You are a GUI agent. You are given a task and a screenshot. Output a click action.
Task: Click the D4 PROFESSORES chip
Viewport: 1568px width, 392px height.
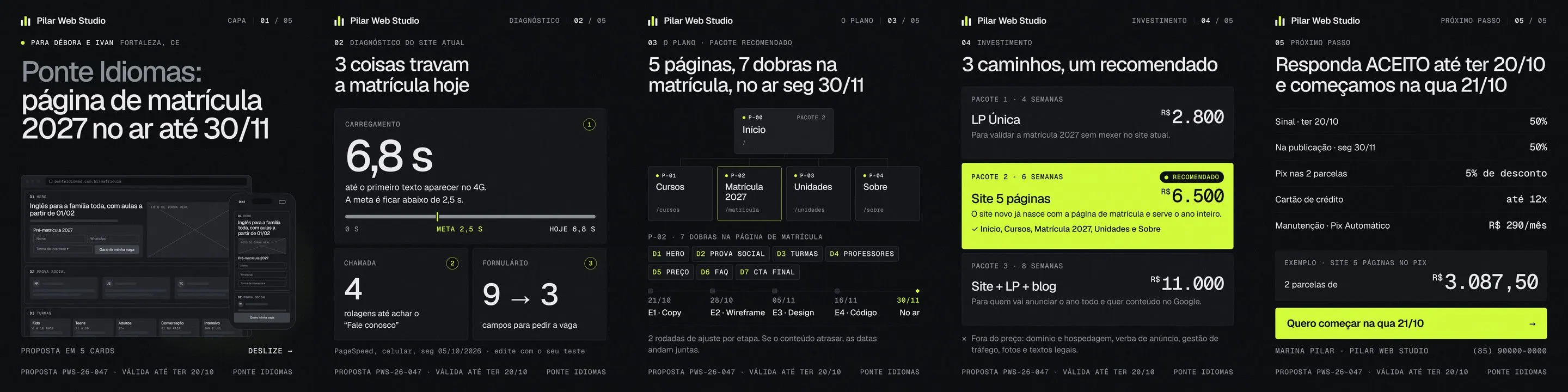tap(862, 254)
